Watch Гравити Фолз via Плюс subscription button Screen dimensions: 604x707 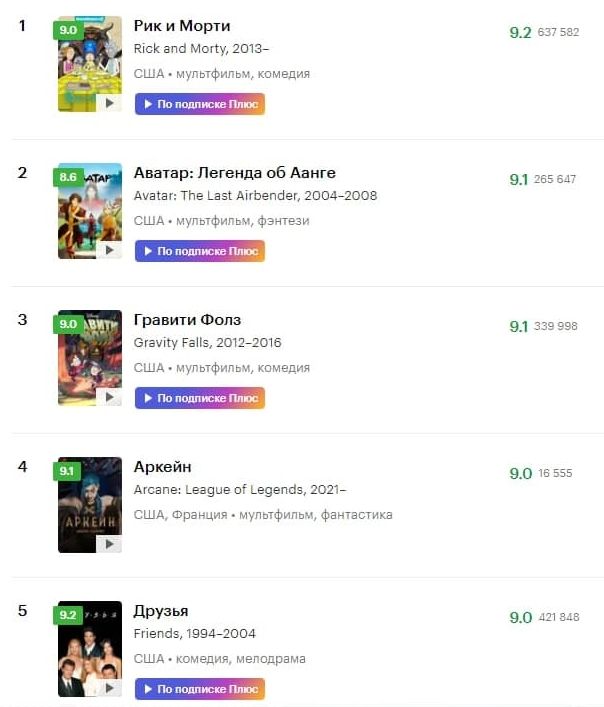click(x=200, y=398)
